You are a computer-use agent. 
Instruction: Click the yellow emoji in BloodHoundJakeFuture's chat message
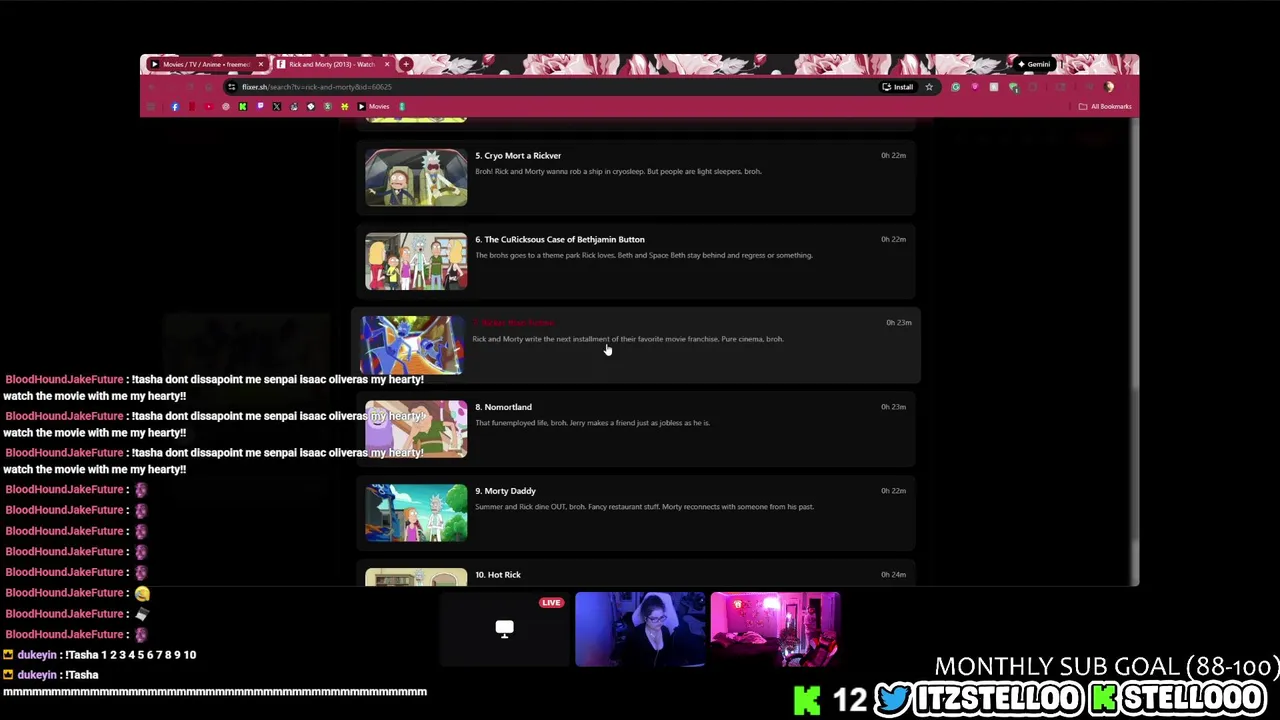click(x=142, y=593)
